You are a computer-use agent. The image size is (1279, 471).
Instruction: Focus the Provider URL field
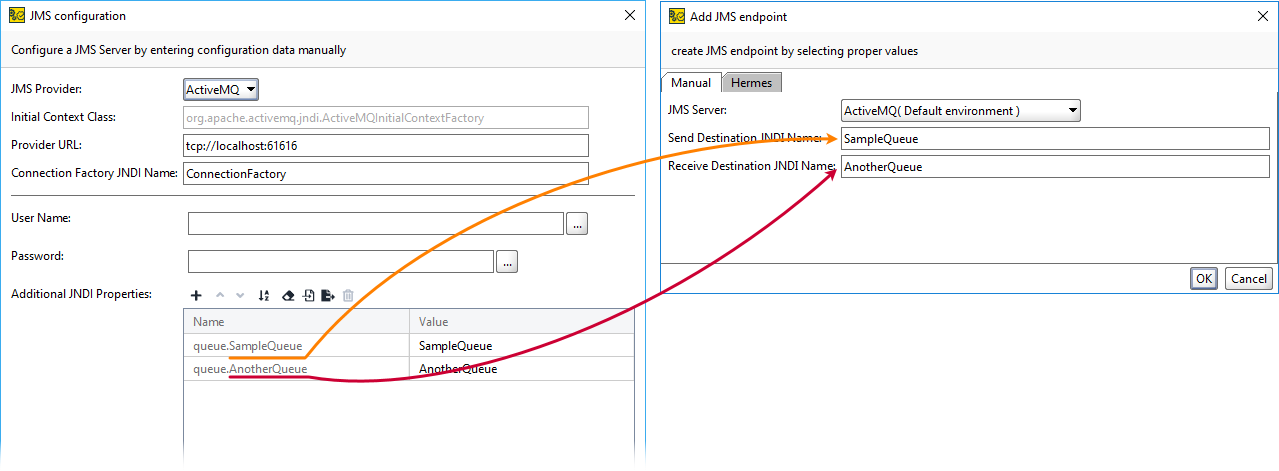point(386,145)
